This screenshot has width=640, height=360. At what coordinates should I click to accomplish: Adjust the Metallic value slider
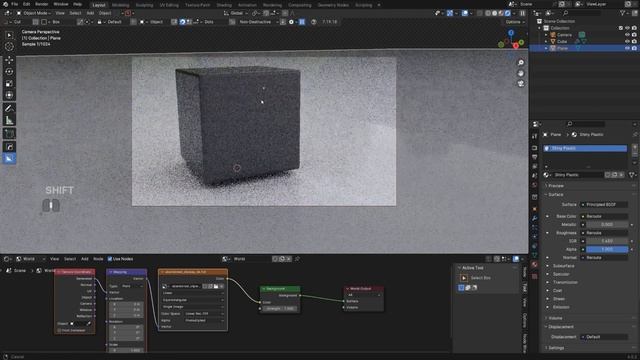[x=607, y=224]
